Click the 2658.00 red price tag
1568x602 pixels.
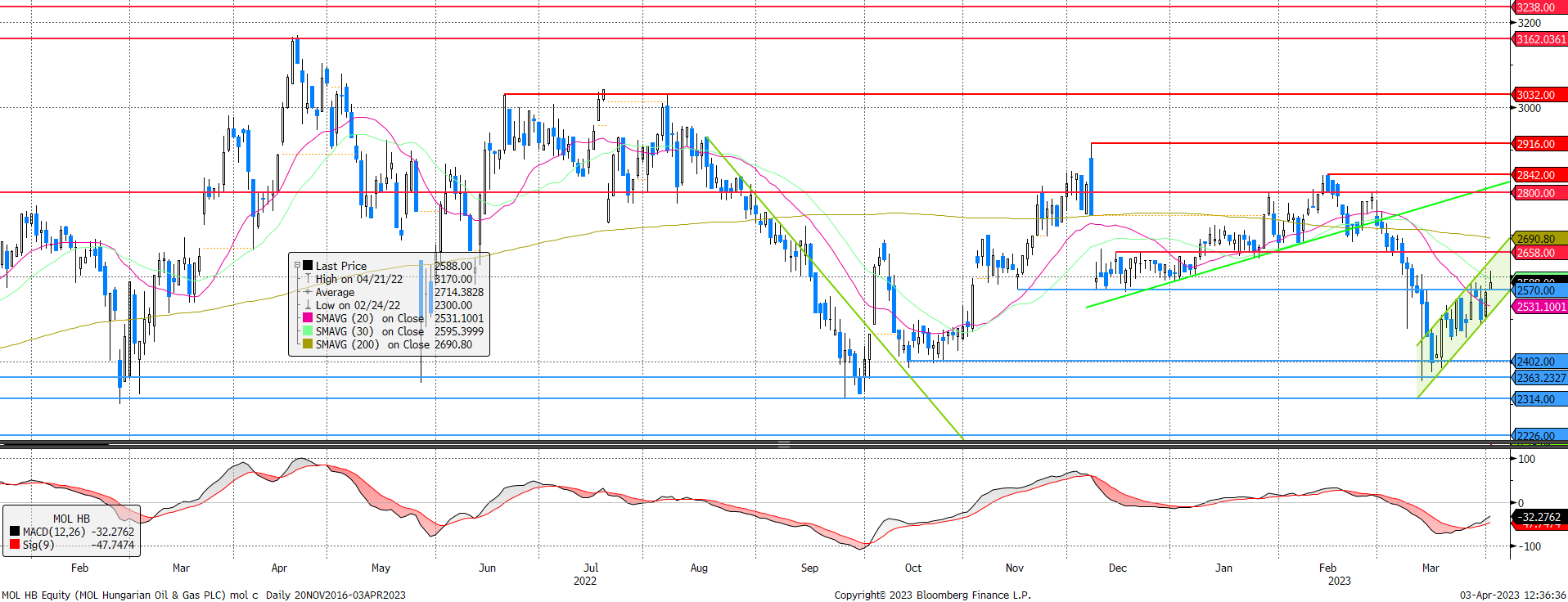pos(1539,253)
